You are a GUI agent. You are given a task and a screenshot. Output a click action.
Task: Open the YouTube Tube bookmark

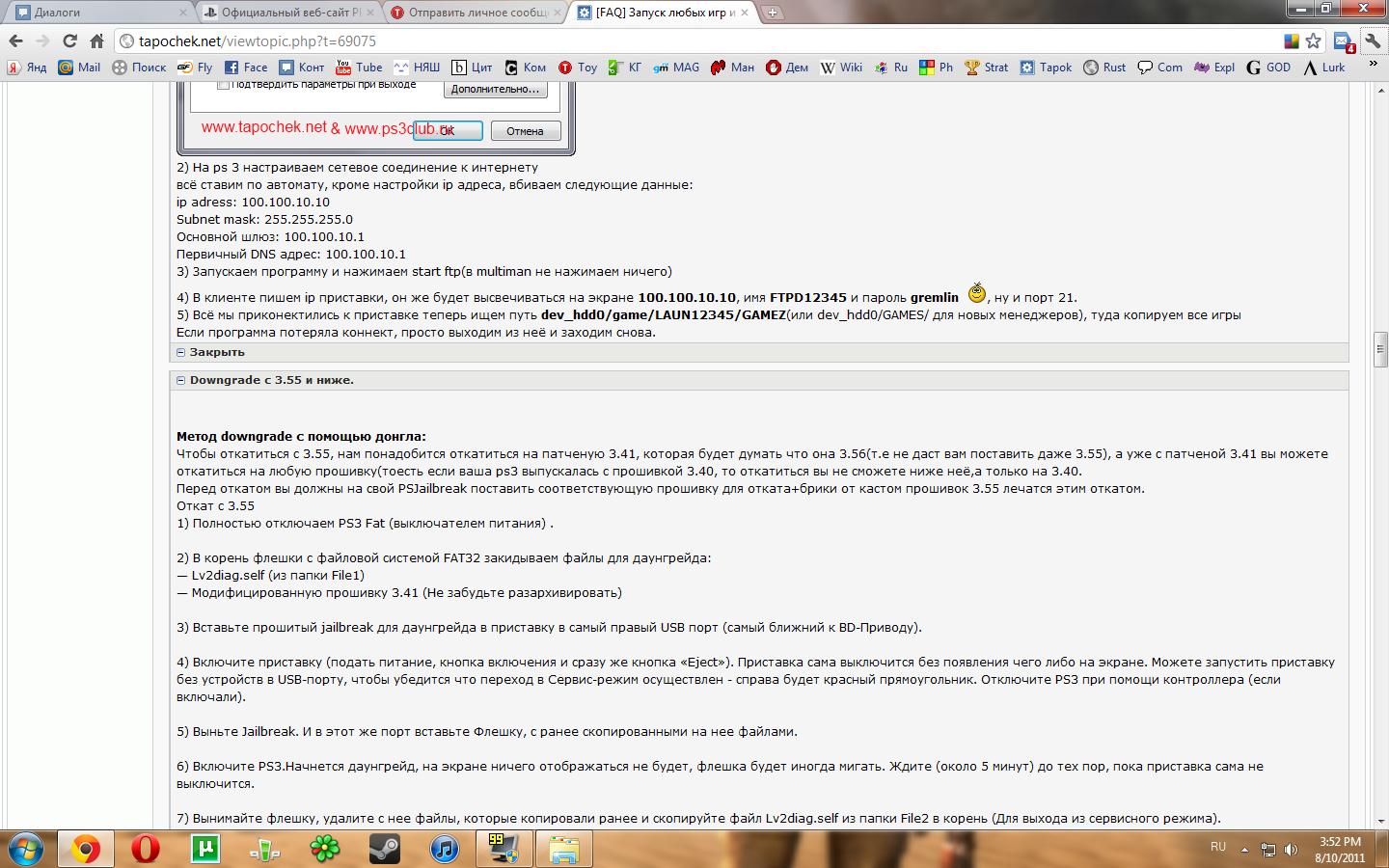pyautogui.click(x=359, y=68)
